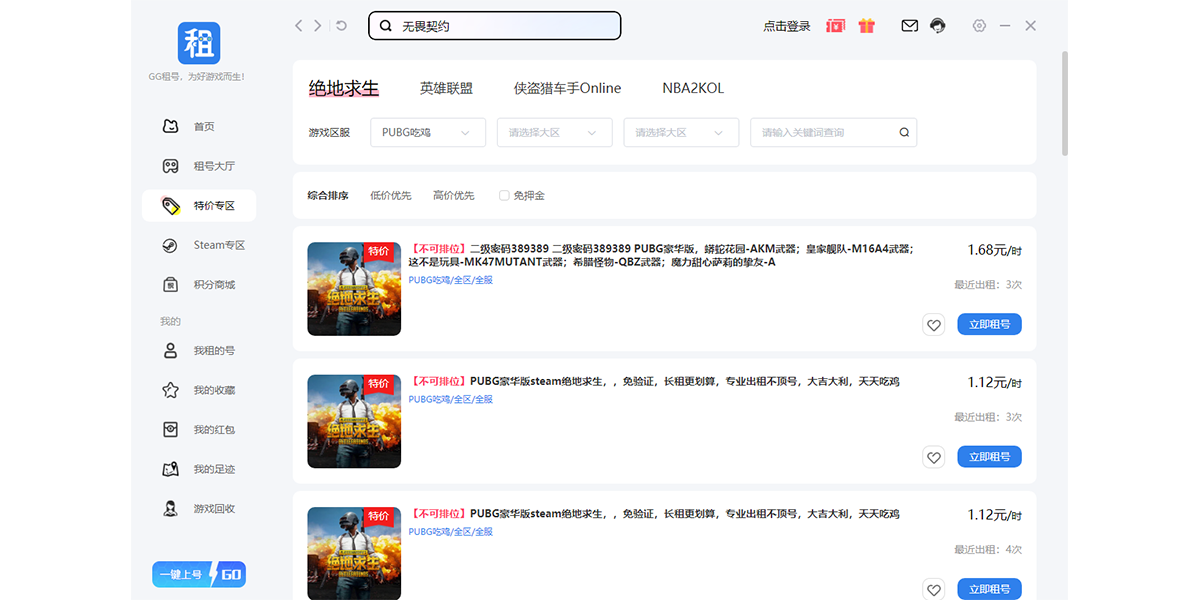The width and height of the screenshot is (1200, 600).
Task: Switch to the 绝地求生 game tab
Action: pos(344,88)
